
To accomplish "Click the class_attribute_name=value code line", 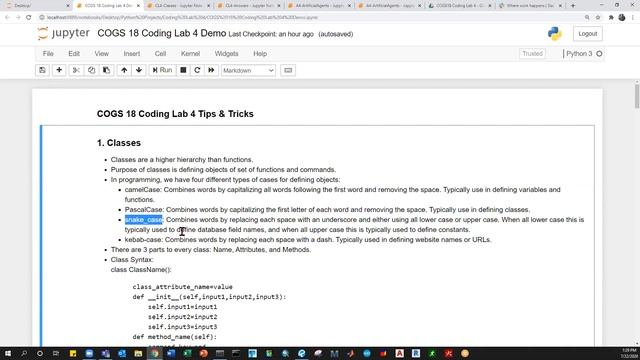I will (182, 287).
